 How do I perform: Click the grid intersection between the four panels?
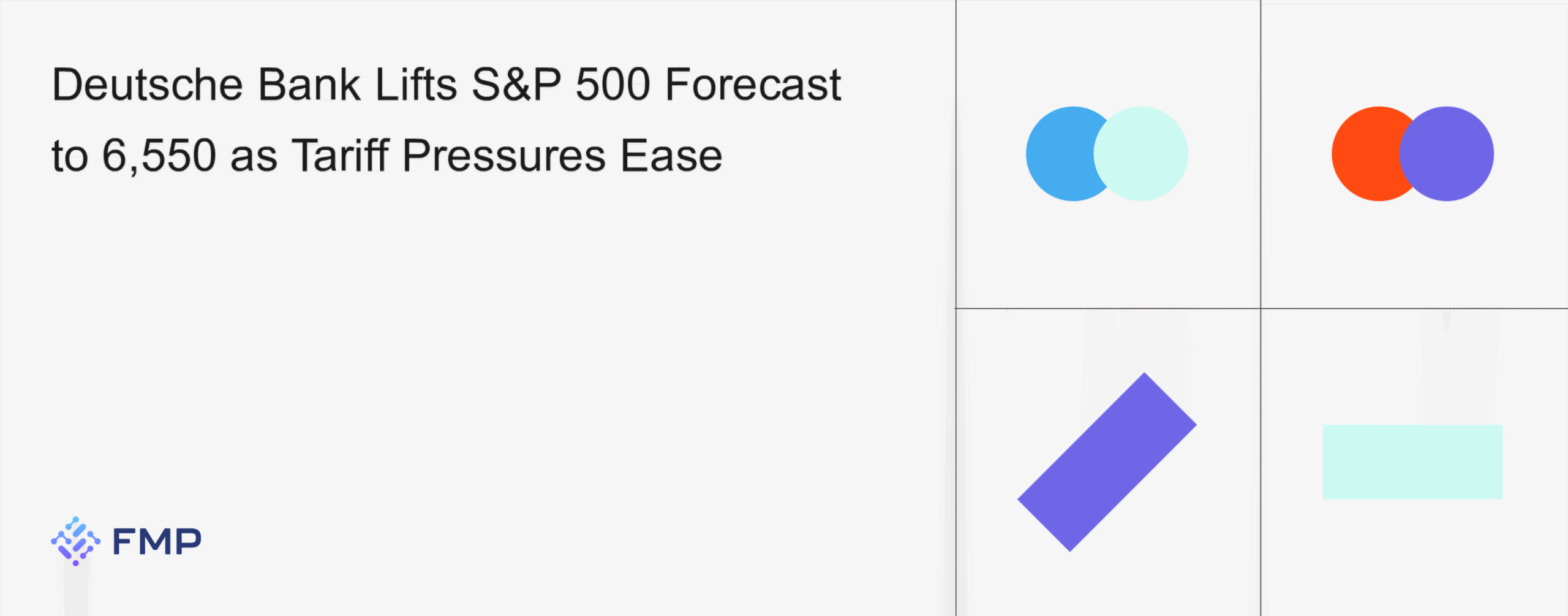point(1261,308)
